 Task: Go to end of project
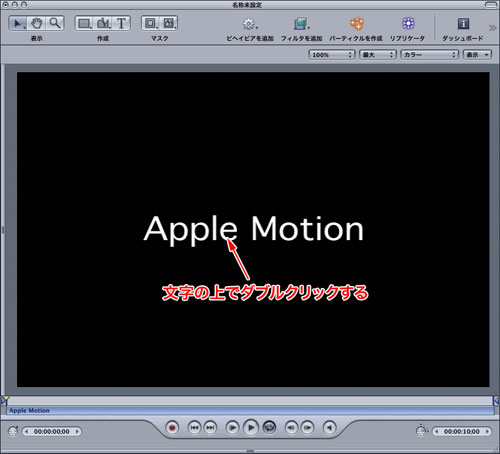[210, 427]
